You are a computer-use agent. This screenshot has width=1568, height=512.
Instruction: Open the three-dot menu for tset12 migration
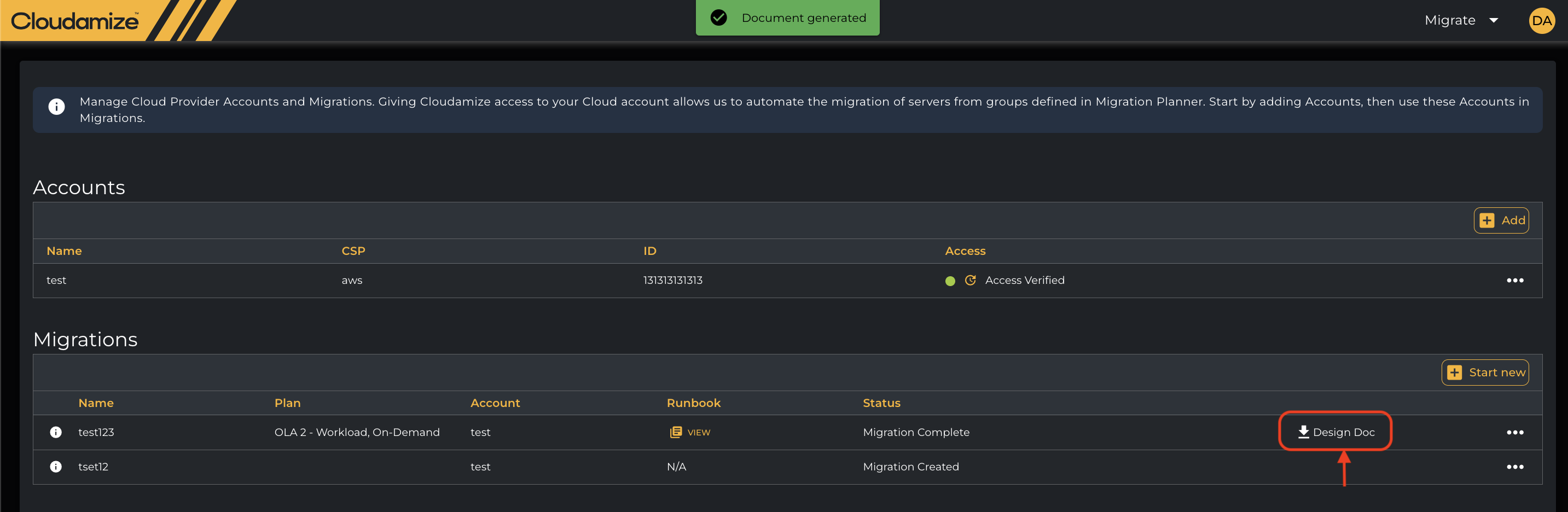[x=1514, y=467]
